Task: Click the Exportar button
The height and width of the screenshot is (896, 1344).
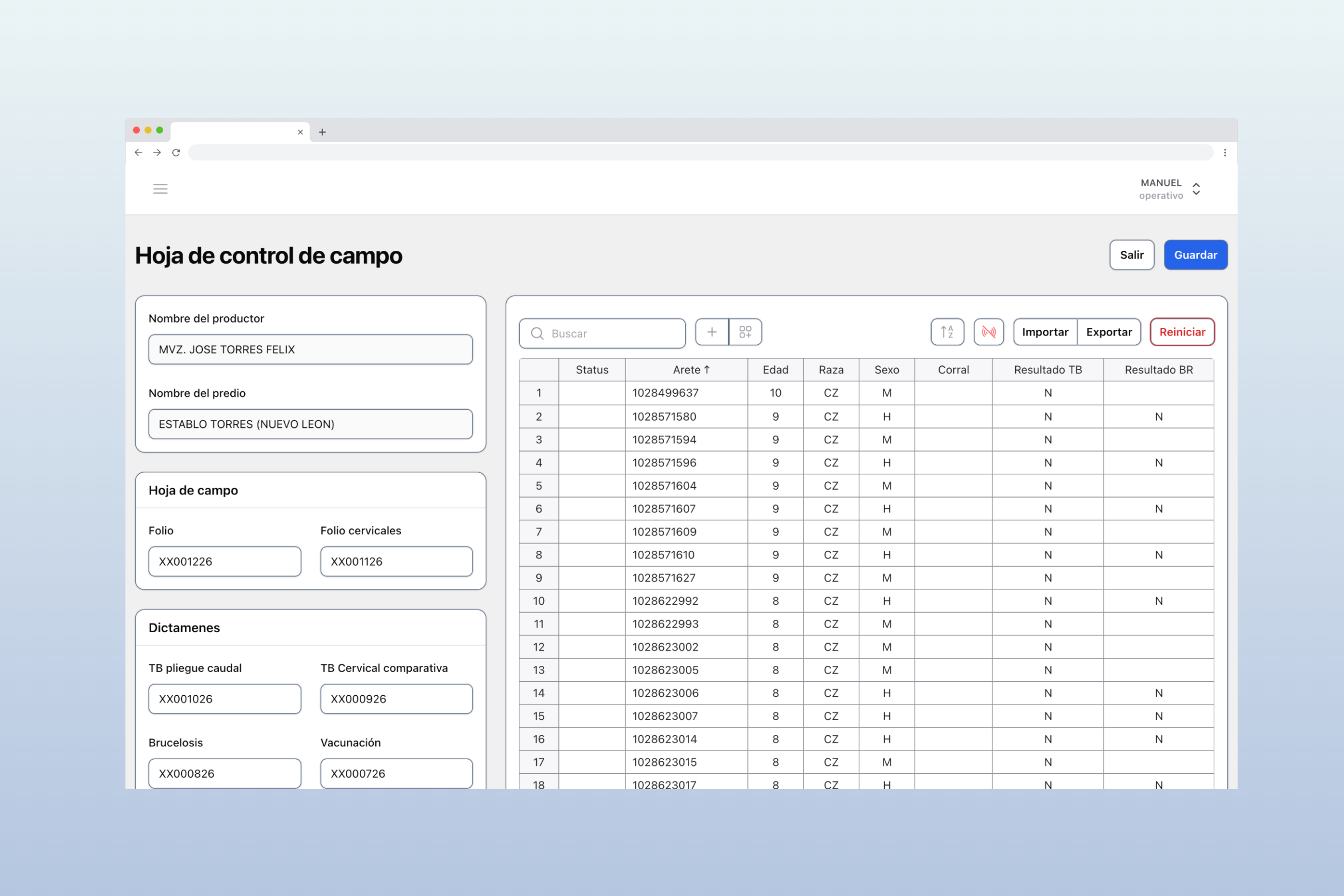Action: (1109, 332)
